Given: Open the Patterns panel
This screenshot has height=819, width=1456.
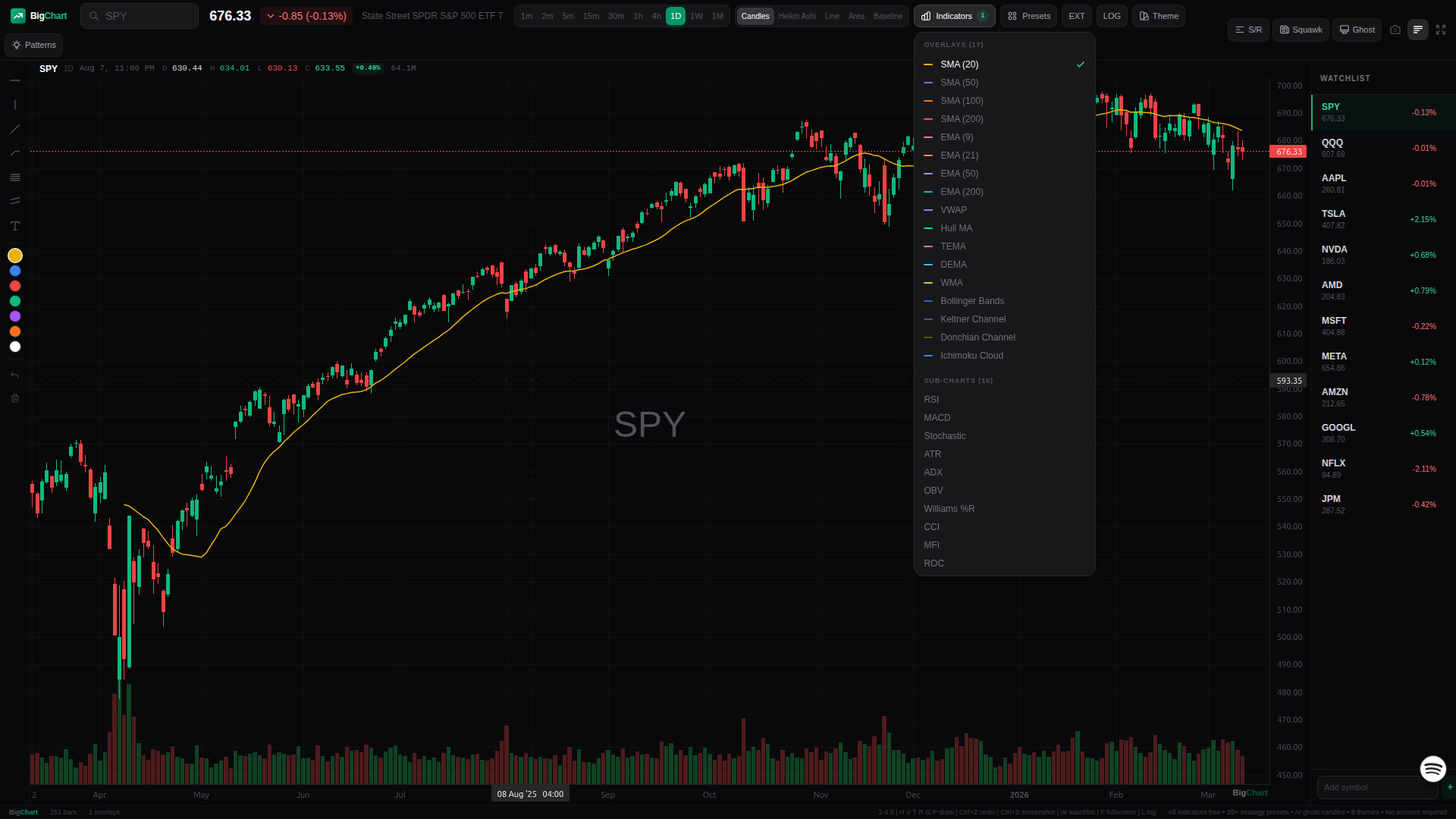Looking at the screenshot, I should click(x=33, y=45).
